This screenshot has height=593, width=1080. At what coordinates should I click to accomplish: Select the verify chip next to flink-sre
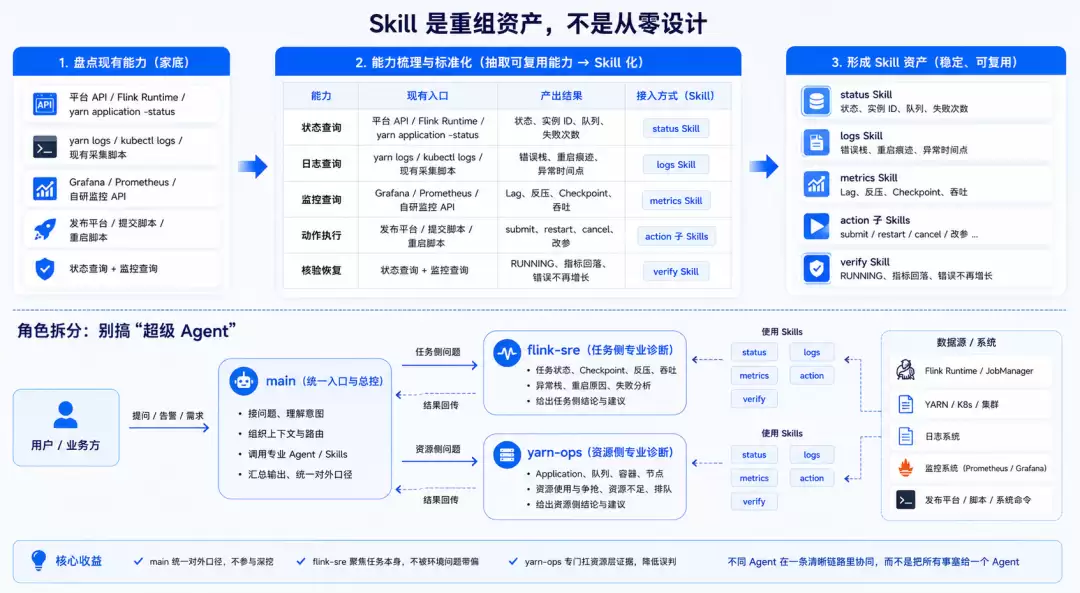click(754, 399)
